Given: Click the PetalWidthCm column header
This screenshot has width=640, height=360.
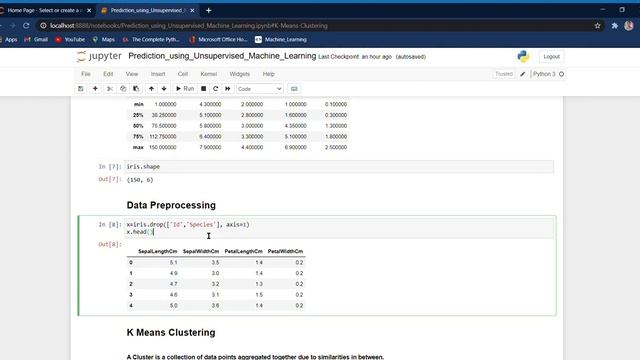Looking at the screenshot, I should tap(285, 251).
